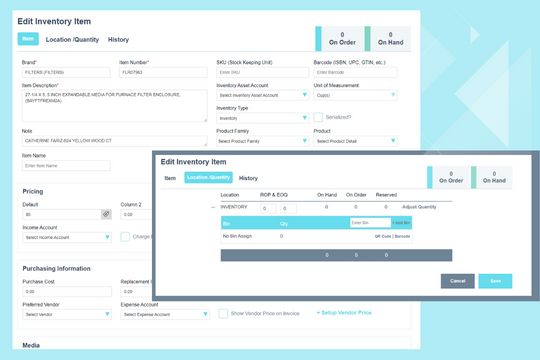Click the Item Description text area
Viewport: 540px width, 360px height.
click(x=114, y=106)
